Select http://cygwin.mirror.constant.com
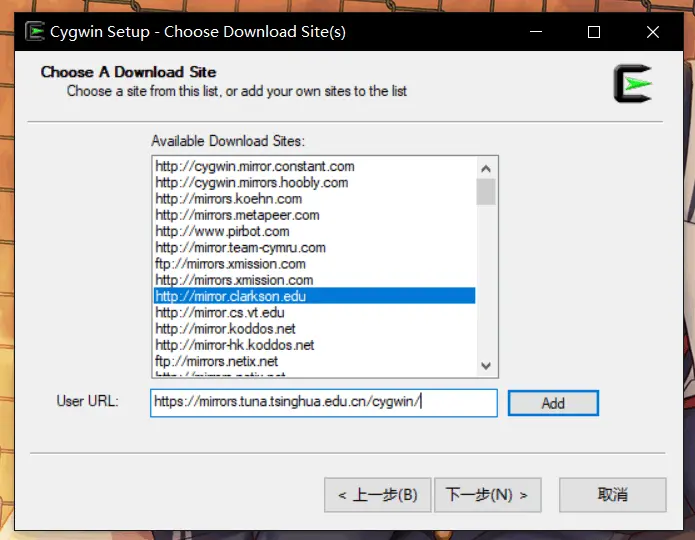 pyautogui.click(x=315, y=166)
